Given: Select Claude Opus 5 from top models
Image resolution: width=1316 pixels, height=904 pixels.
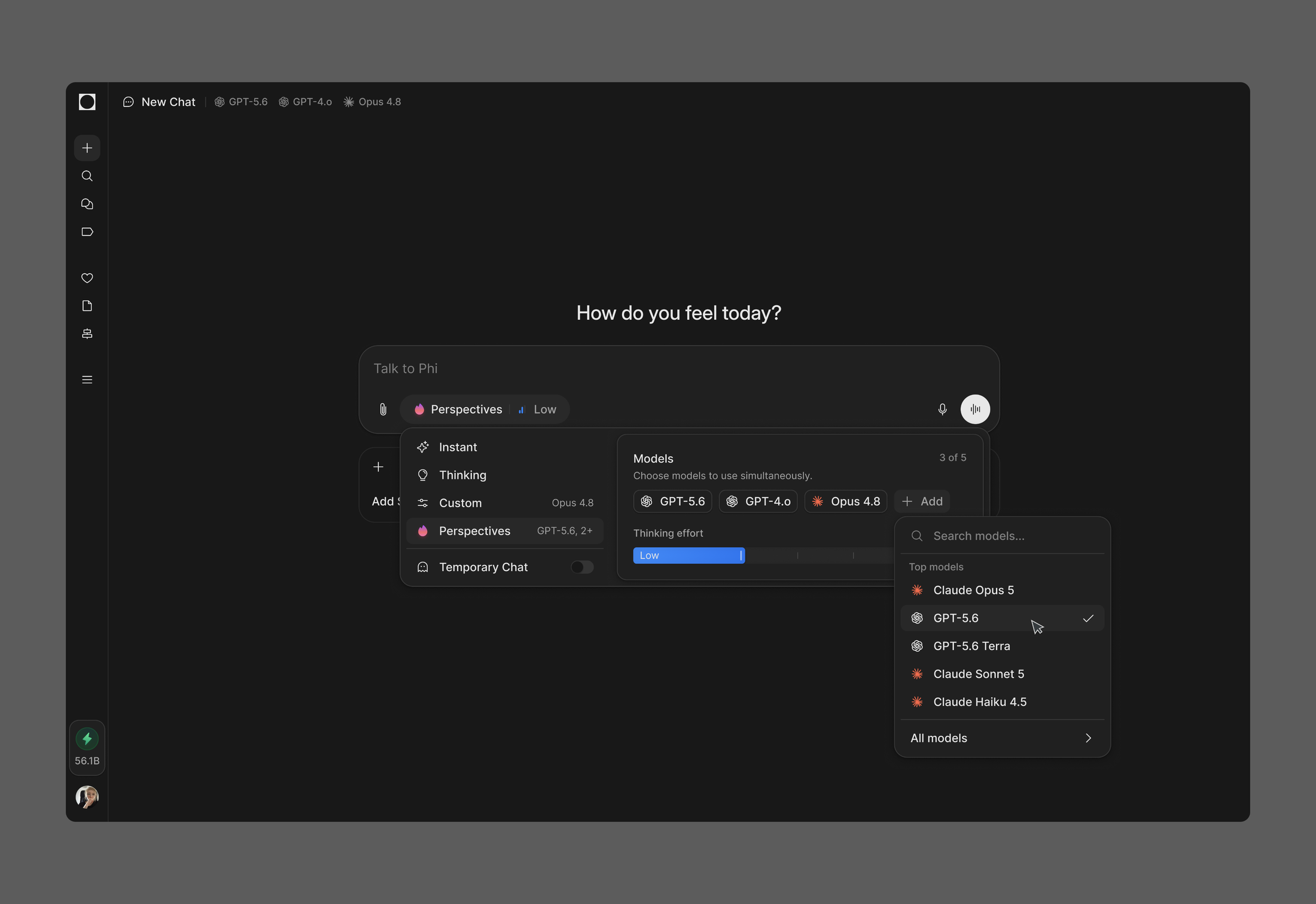Looking at the screenshot, I should 1002,590.
